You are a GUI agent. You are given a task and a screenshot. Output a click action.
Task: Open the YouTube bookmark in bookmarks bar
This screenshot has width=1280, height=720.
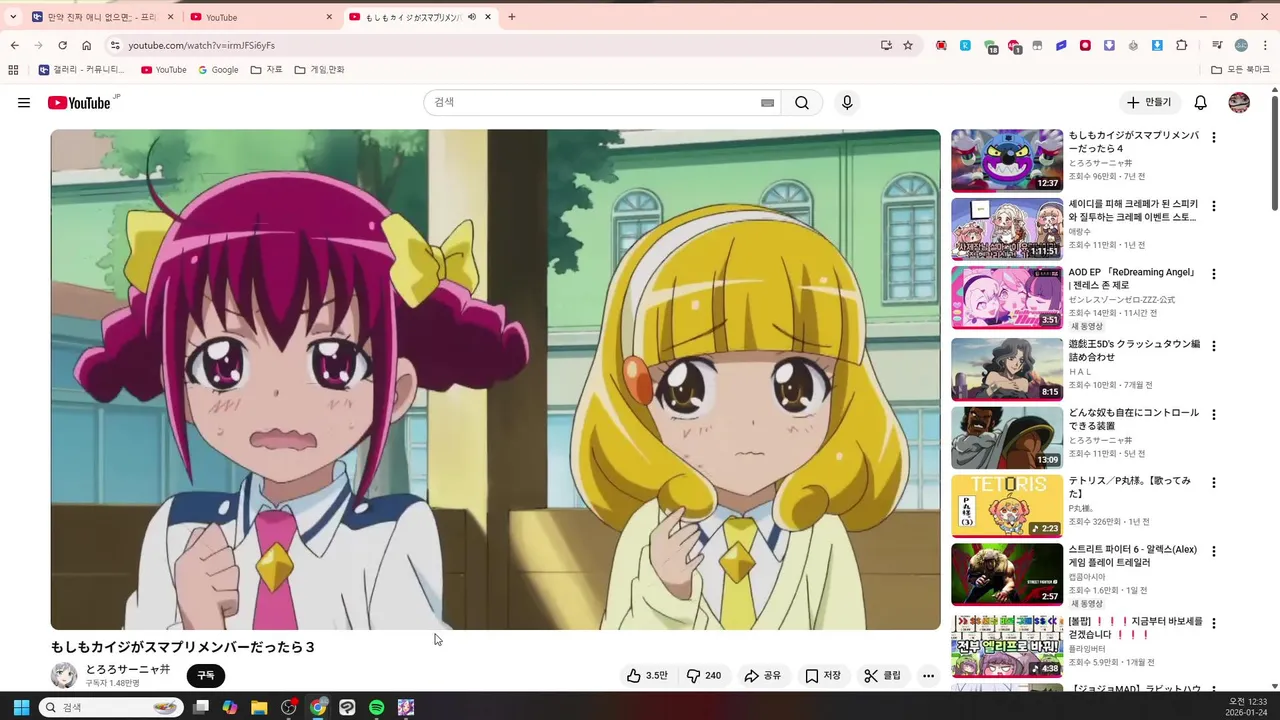point(164,70)
